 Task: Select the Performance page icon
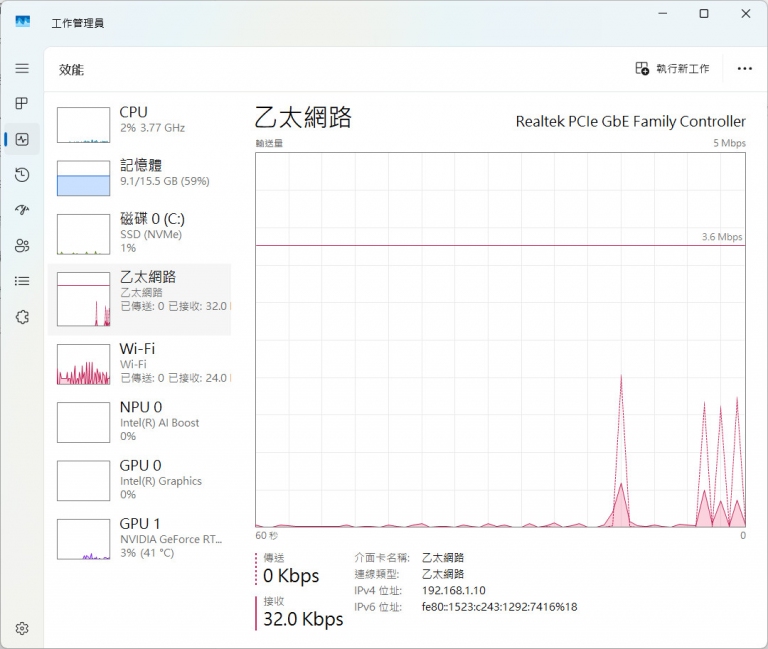coord(22,139)
